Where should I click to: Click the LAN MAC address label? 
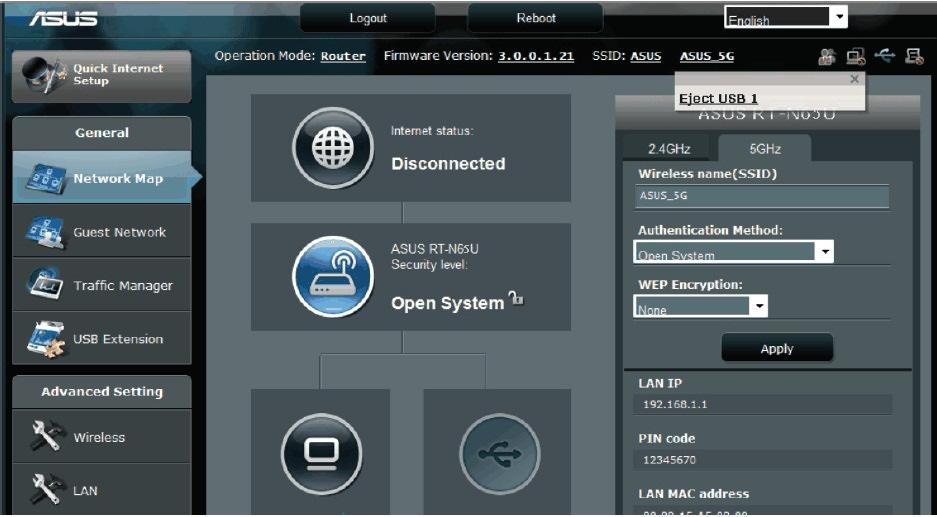click(x=693, y=494)
